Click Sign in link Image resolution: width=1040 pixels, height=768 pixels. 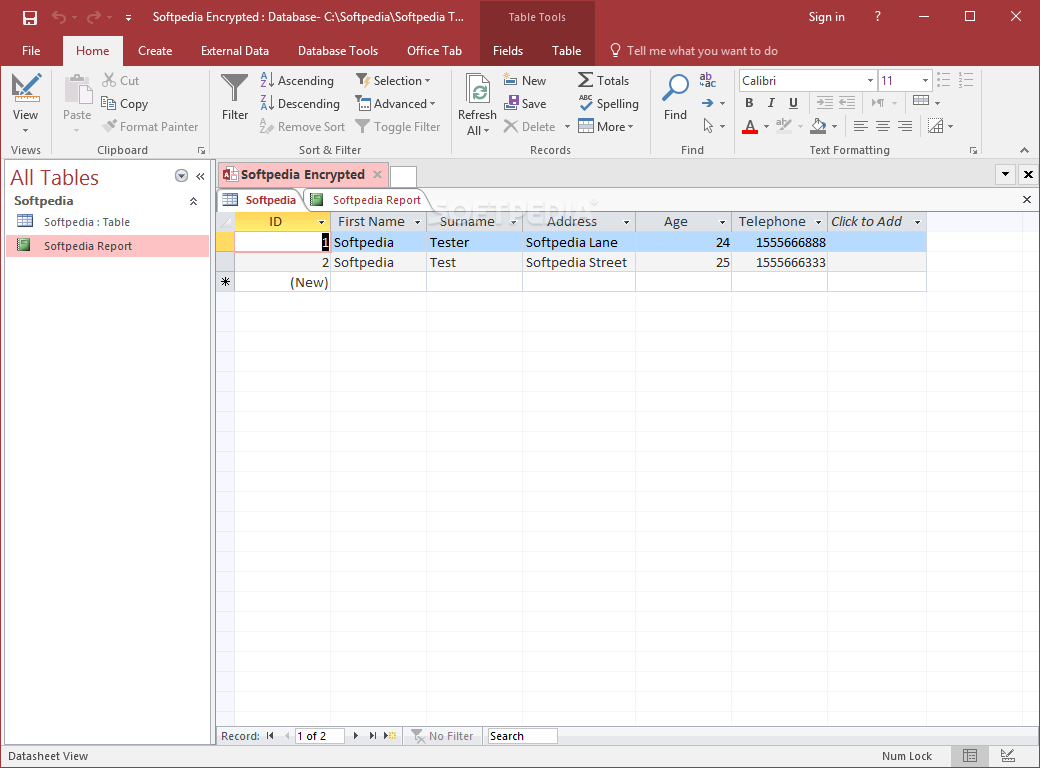(826, 17)
